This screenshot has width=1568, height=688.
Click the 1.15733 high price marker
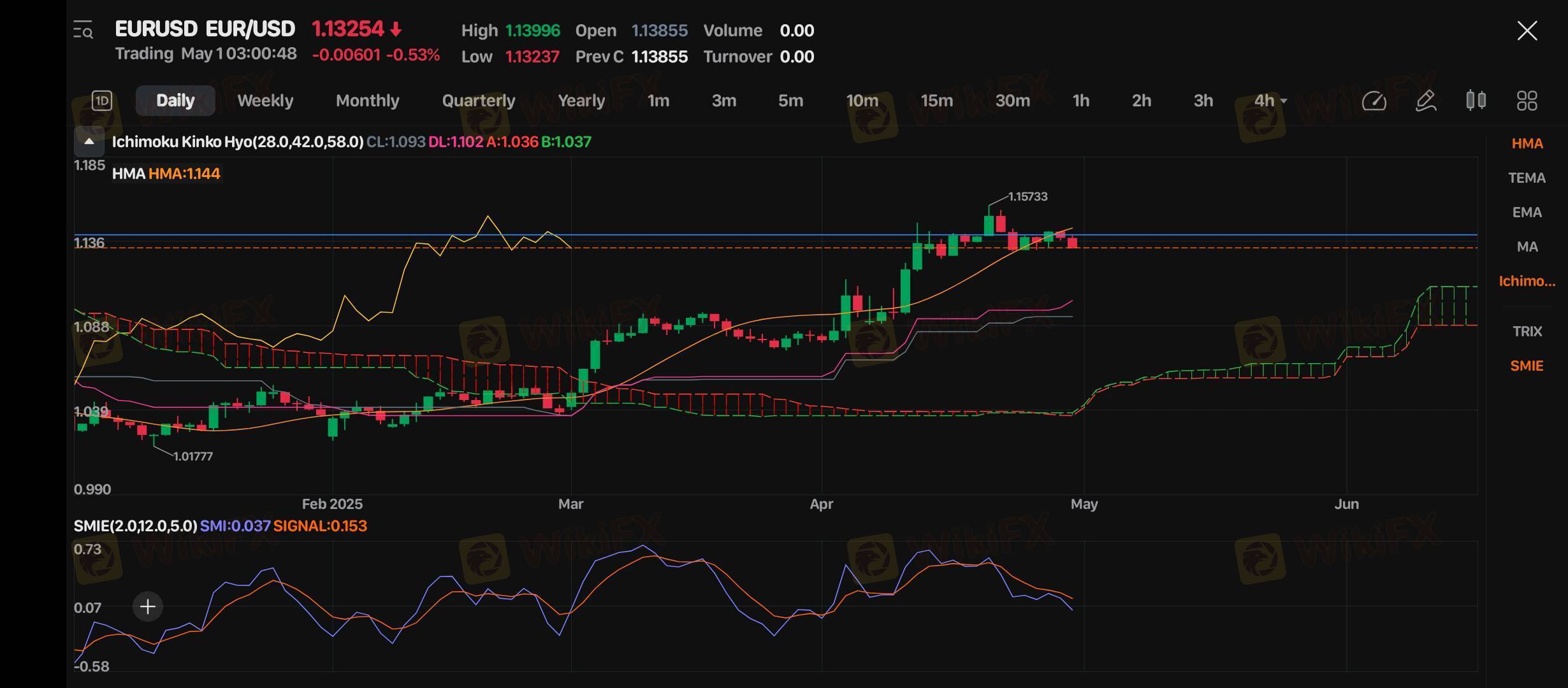point(1027,197)
